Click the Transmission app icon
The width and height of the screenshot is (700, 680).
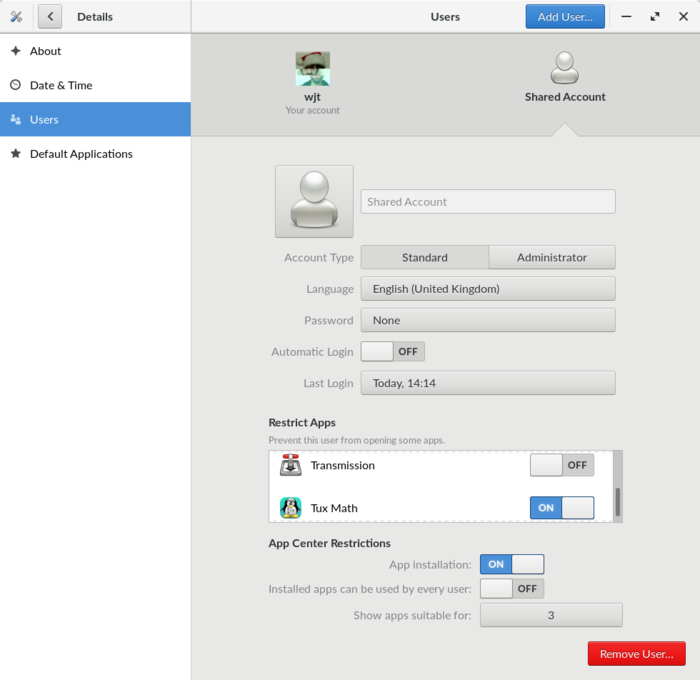click(x=291, y=465)
